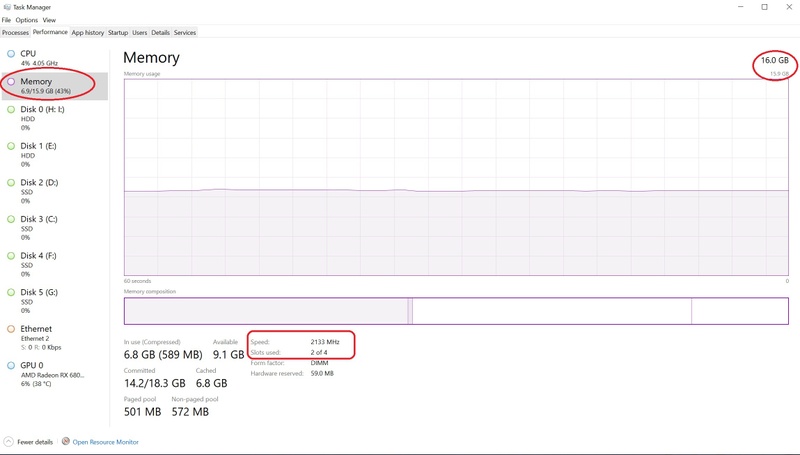Image resolution: width=800 pixels, height=455 pixels.
Task: Select GPU 0 AMD Radeon entry
Action: pyautogui.click(x=54, y=374)
